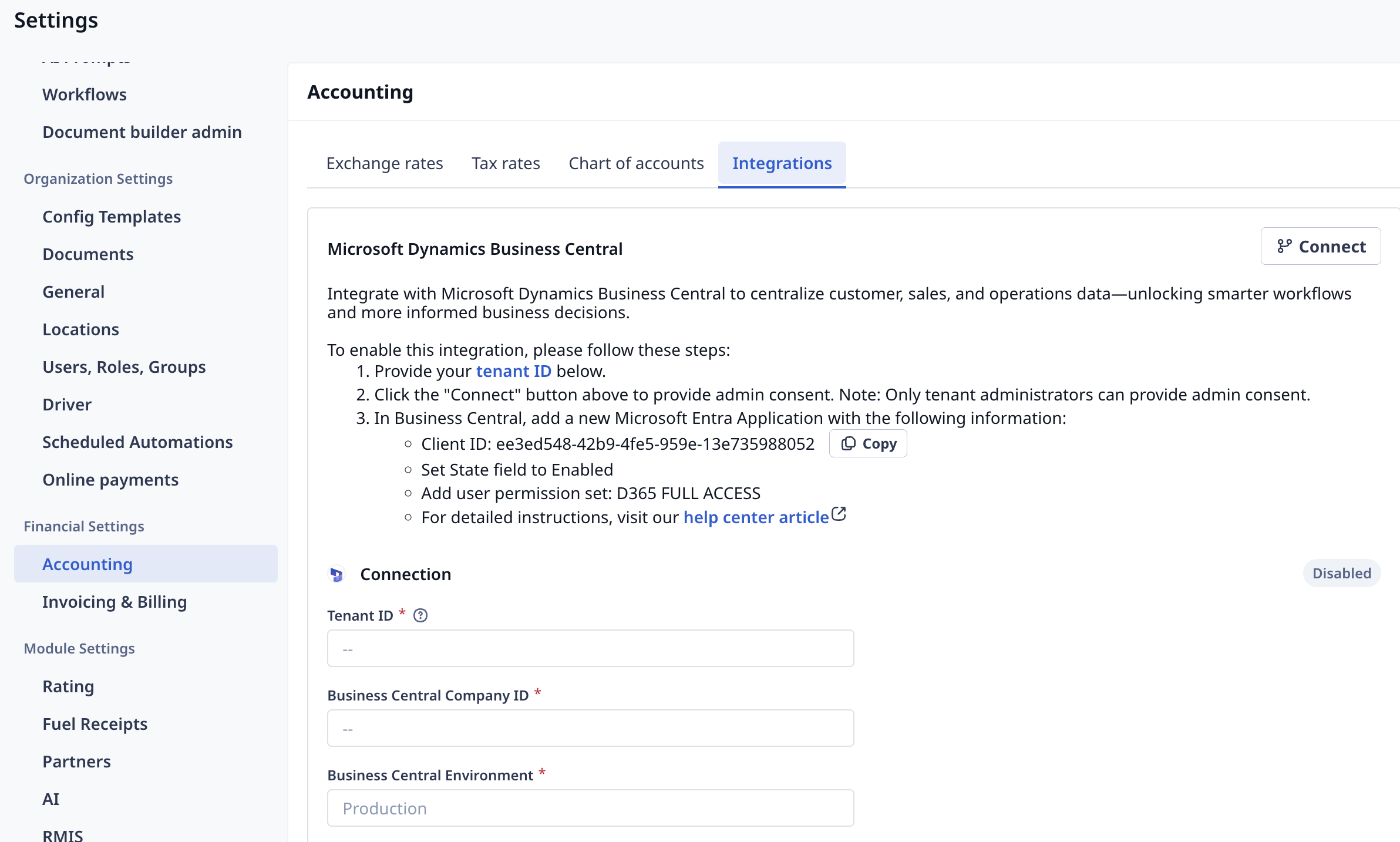Open Partners module settings
The width and height of the screenshot is (1400, 842).
pyautogui.click(x=76, y=762)
